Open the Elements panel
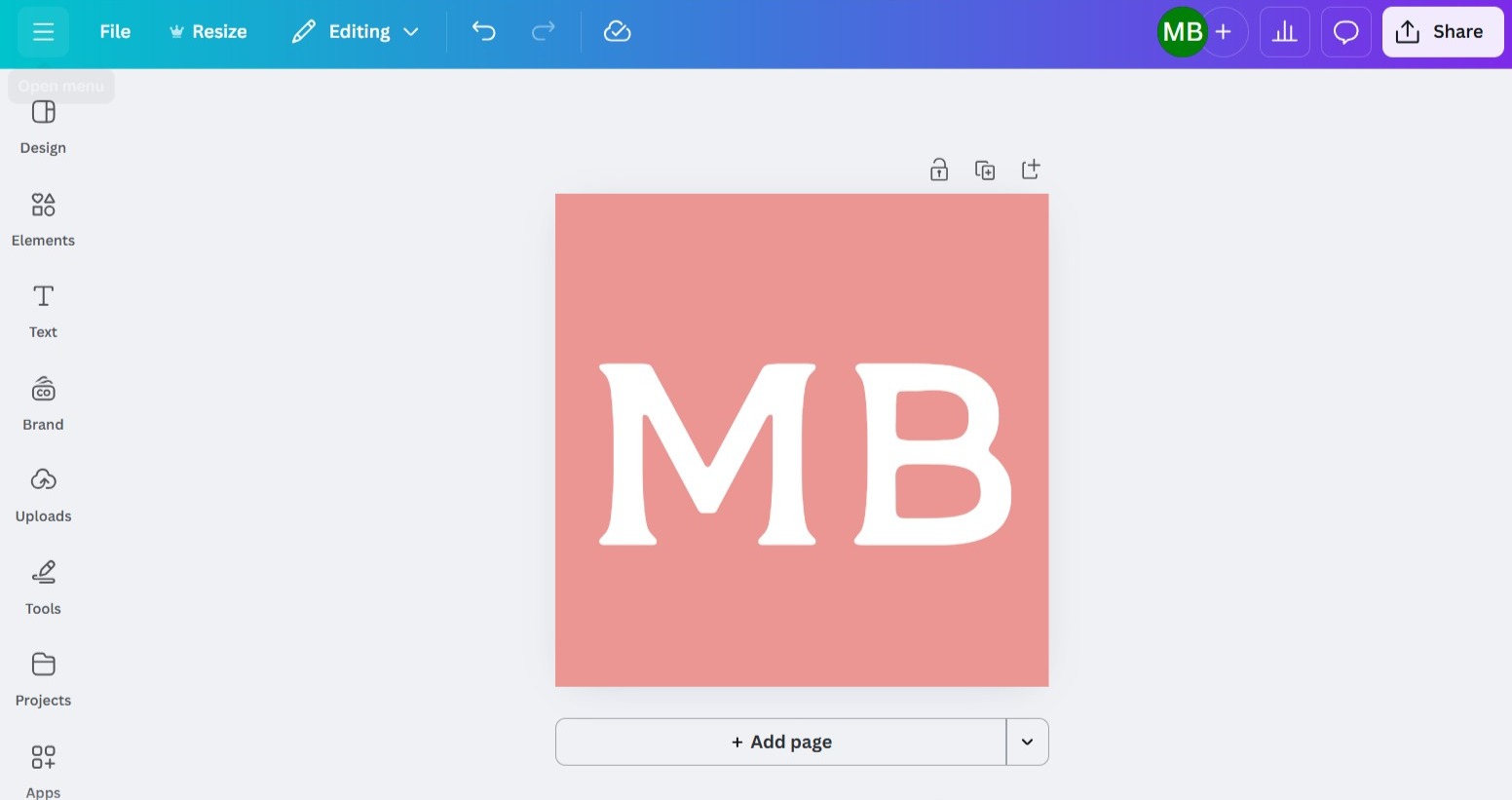Image resolution: width=1512 pixels, height=800 pixels. [x=43, y=219]
